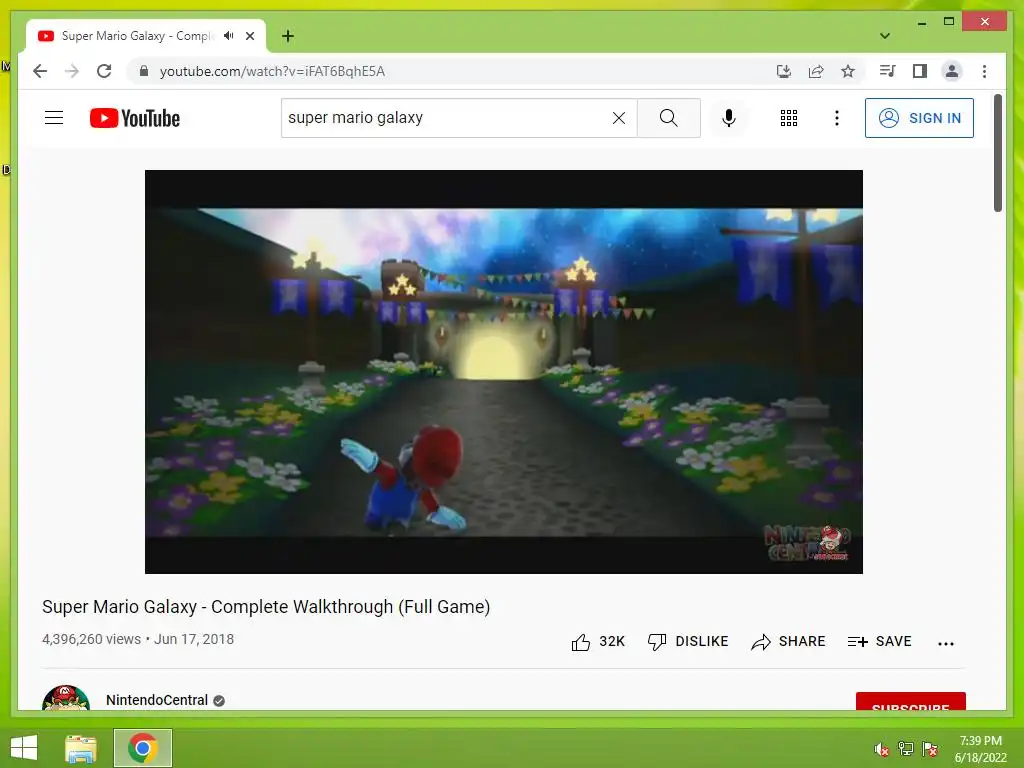Open the YouTube apps grid
Screen dimensions: 1024x768
(789, 118)
